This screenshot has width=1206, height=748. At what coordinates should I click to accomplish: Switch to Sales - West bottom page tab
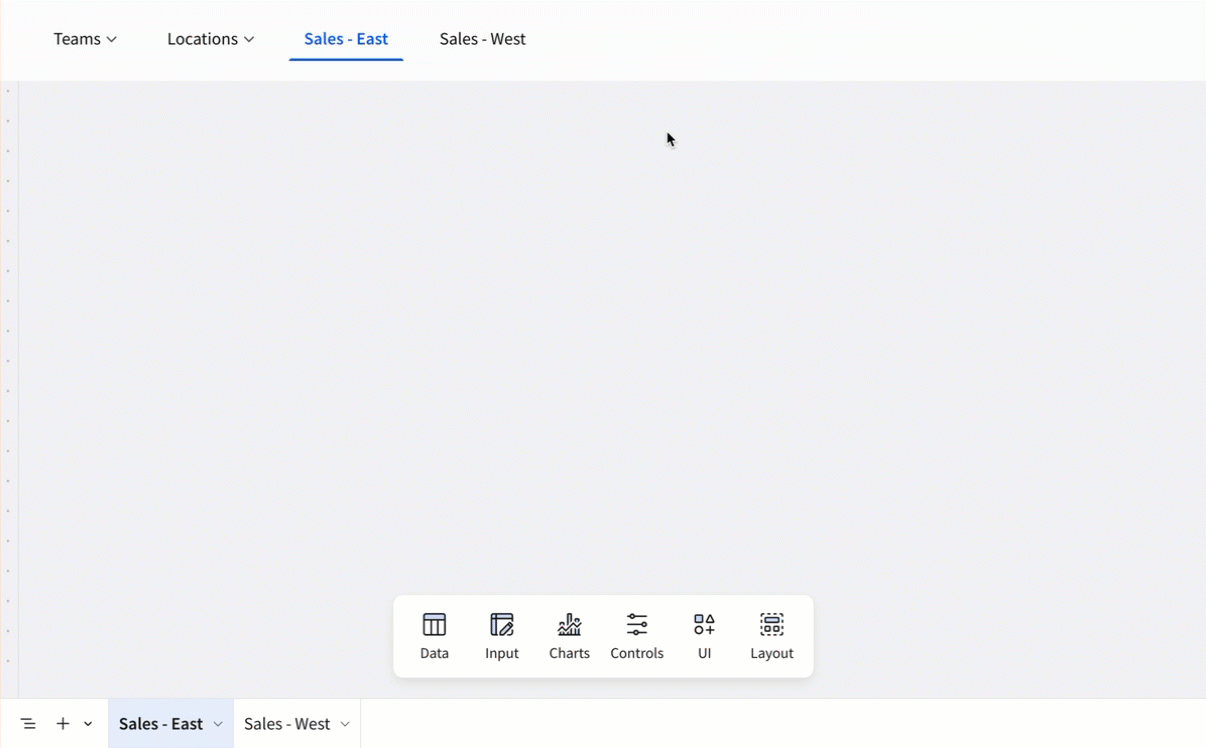pos(287,724)
